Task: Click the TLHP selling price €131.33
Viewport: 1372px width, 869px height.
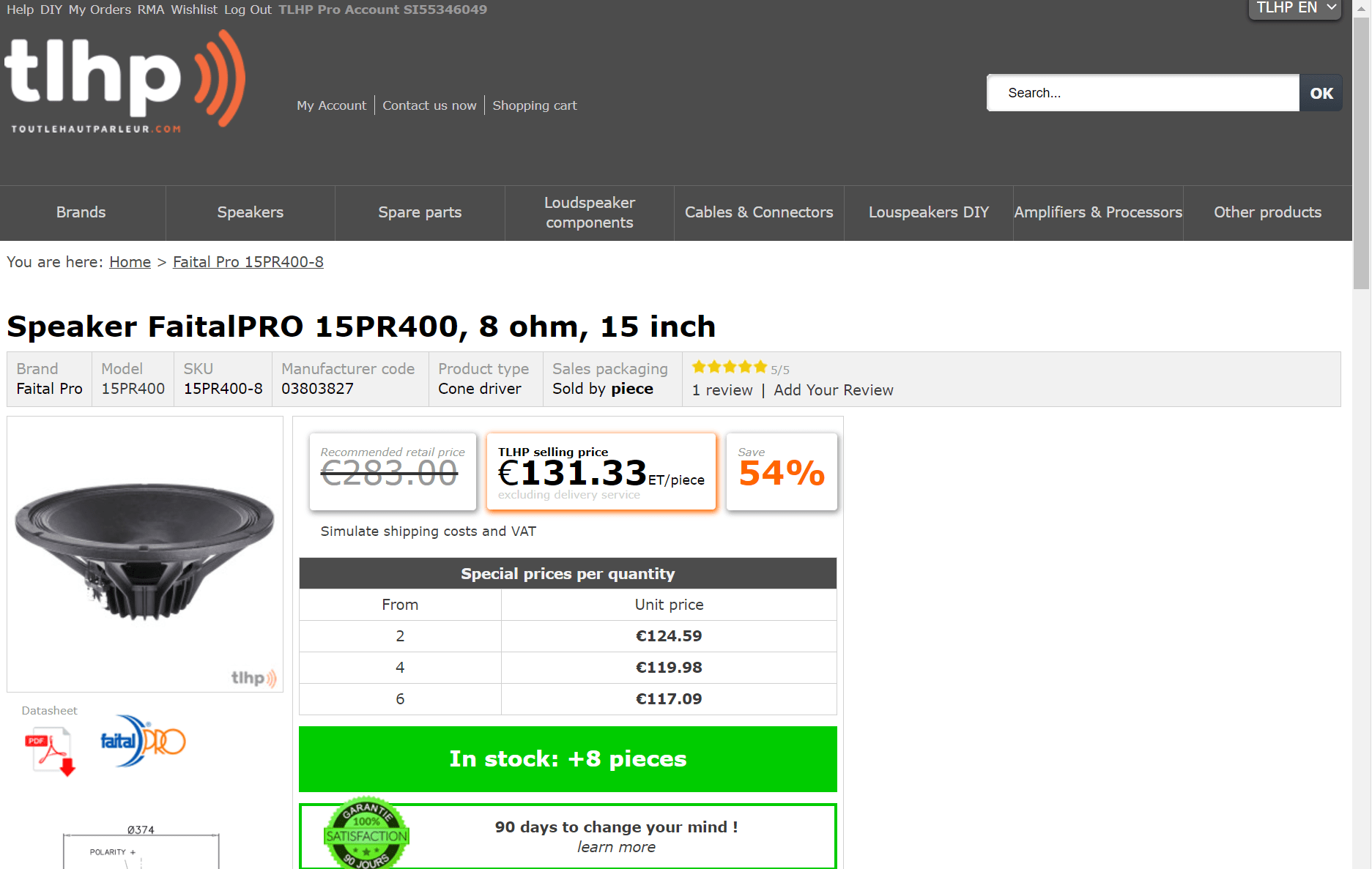Action: 601,472
